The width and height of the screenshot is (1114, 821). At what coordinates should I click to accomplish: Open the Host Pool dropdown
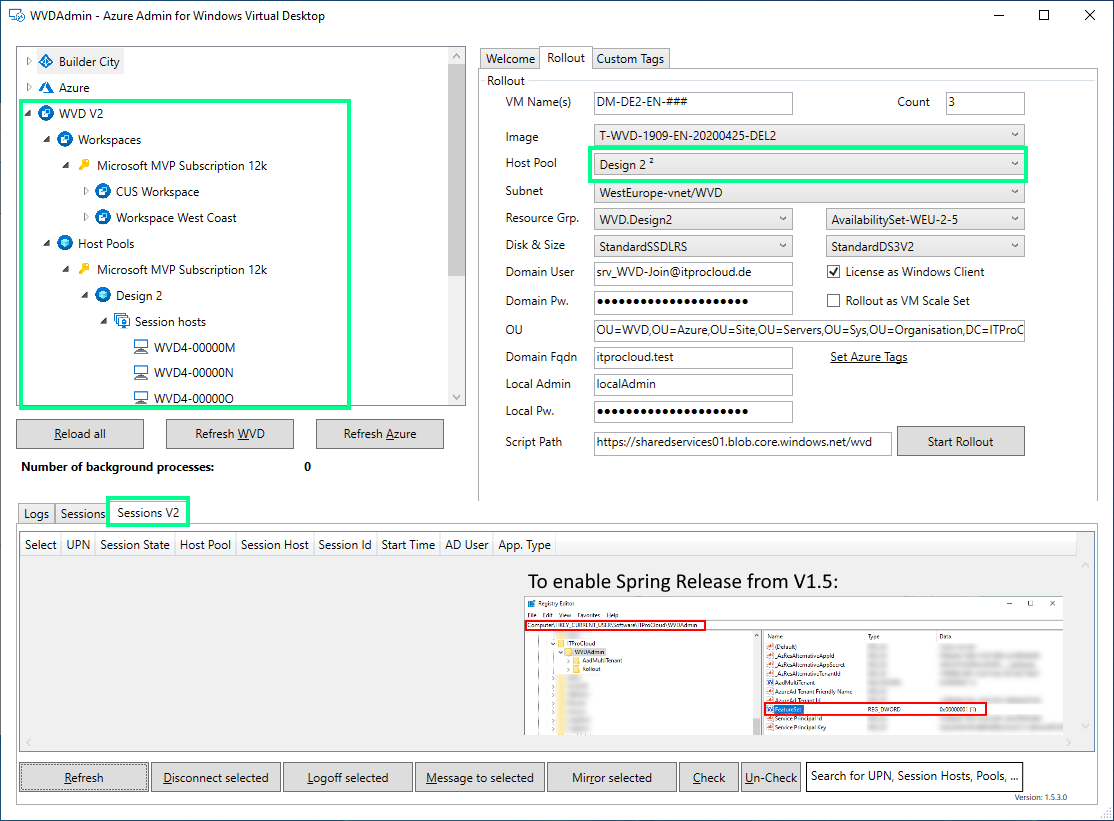pos(809,164)
